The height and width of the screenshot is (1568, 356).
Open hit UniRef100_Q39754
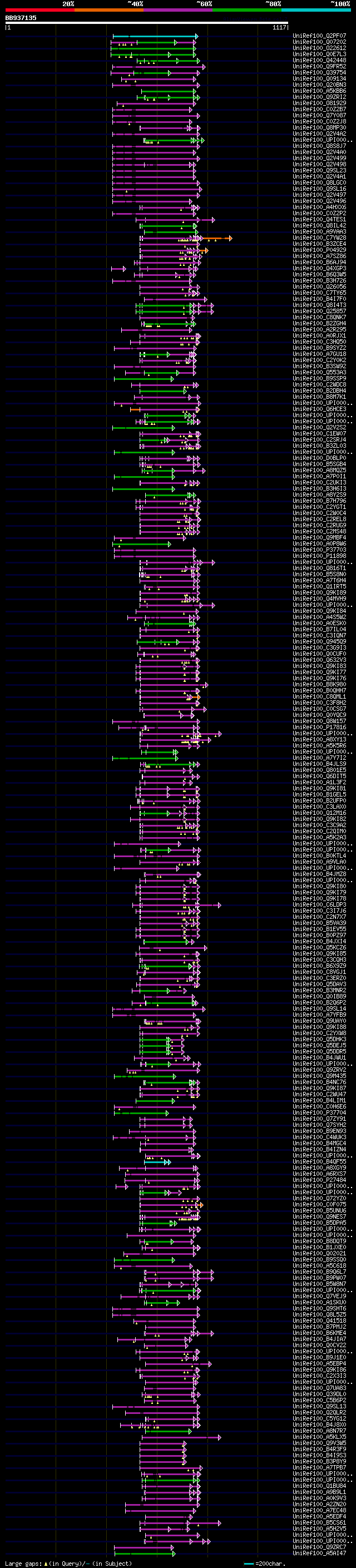pyautogui.click(x=319, y=72)
